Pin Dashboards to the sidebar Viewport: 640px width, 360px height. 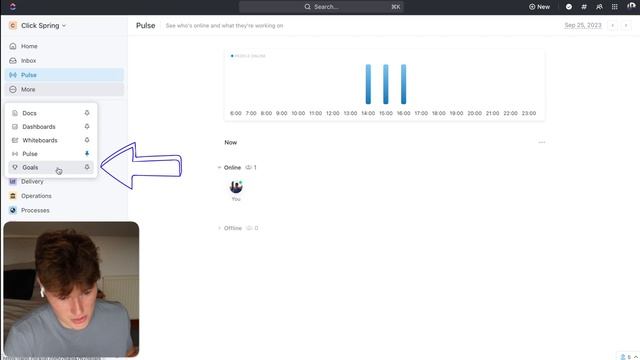point(87,127)
